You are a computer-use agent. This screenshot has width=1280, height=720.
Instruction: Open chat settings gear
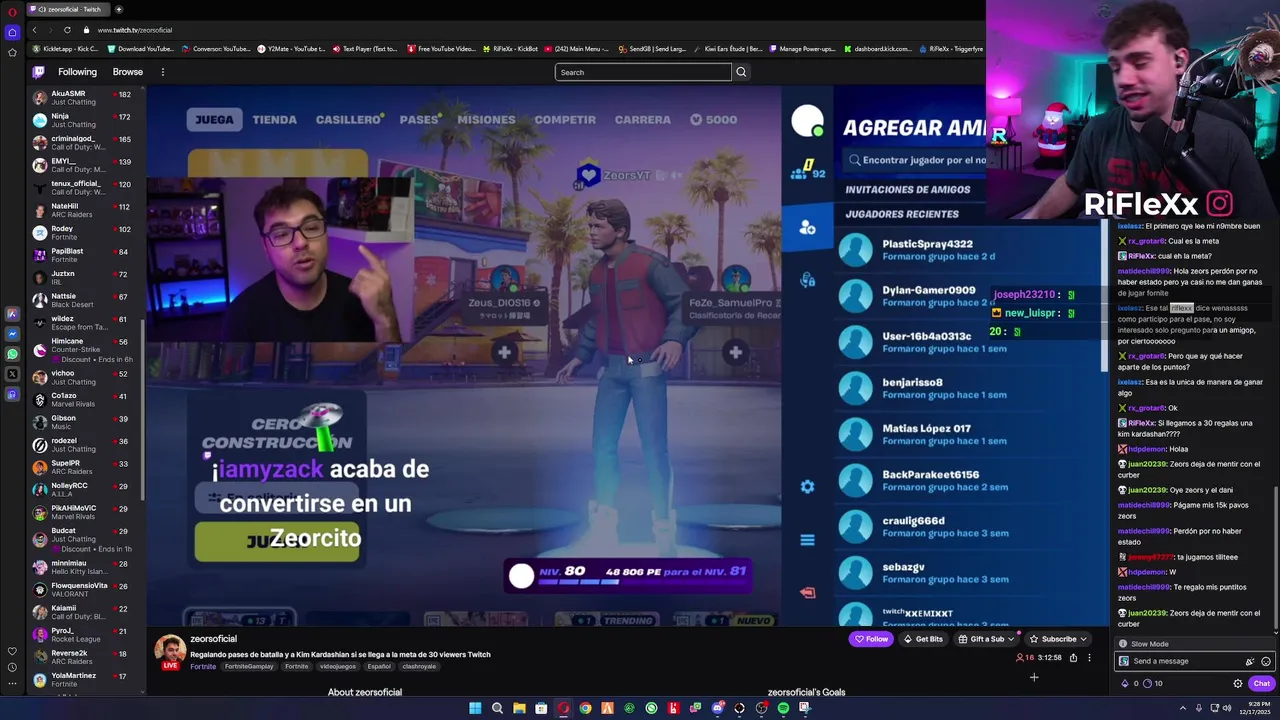[1238, 684]
